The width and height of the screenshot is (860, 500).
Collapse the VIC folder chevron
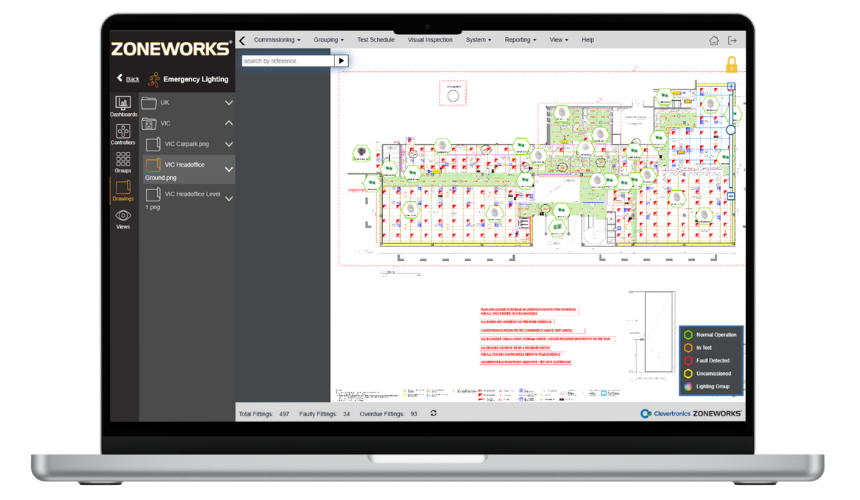point(229,123)
